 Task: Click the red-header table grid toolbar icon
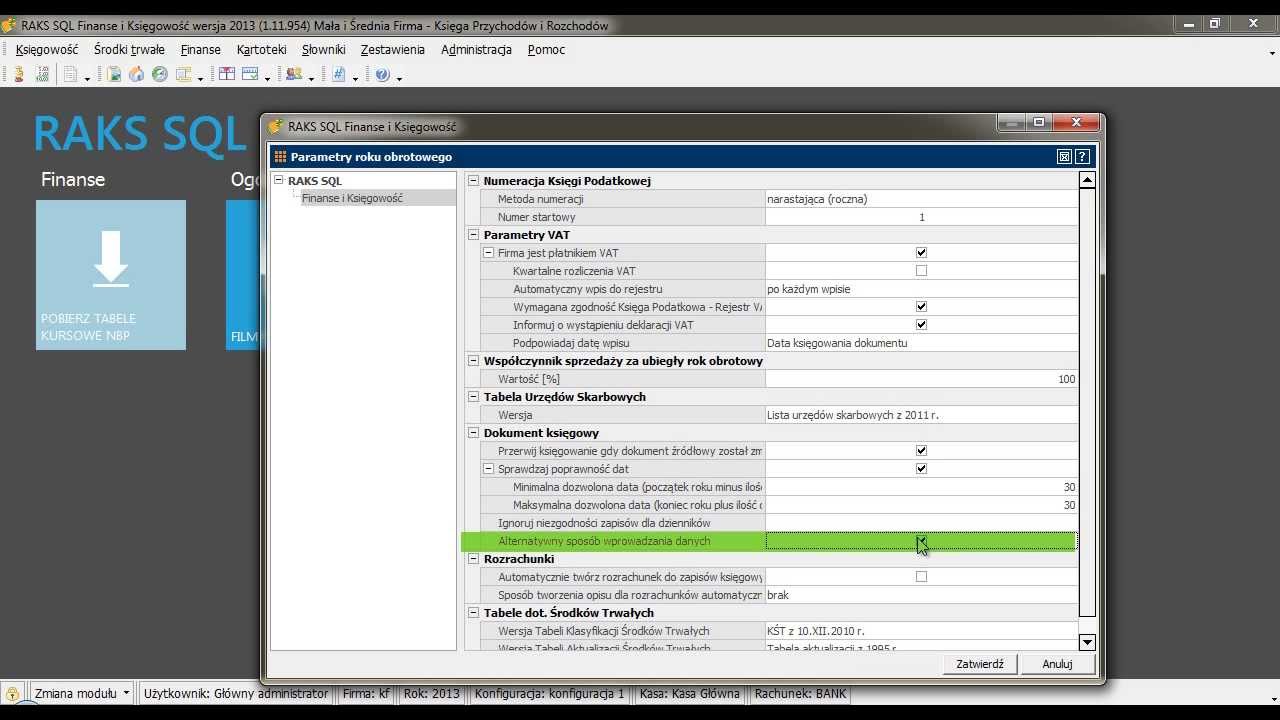[227, 75]
